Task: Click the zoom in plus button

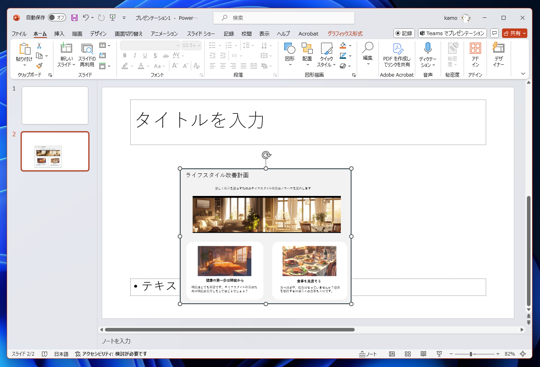Action: (498, 354)
